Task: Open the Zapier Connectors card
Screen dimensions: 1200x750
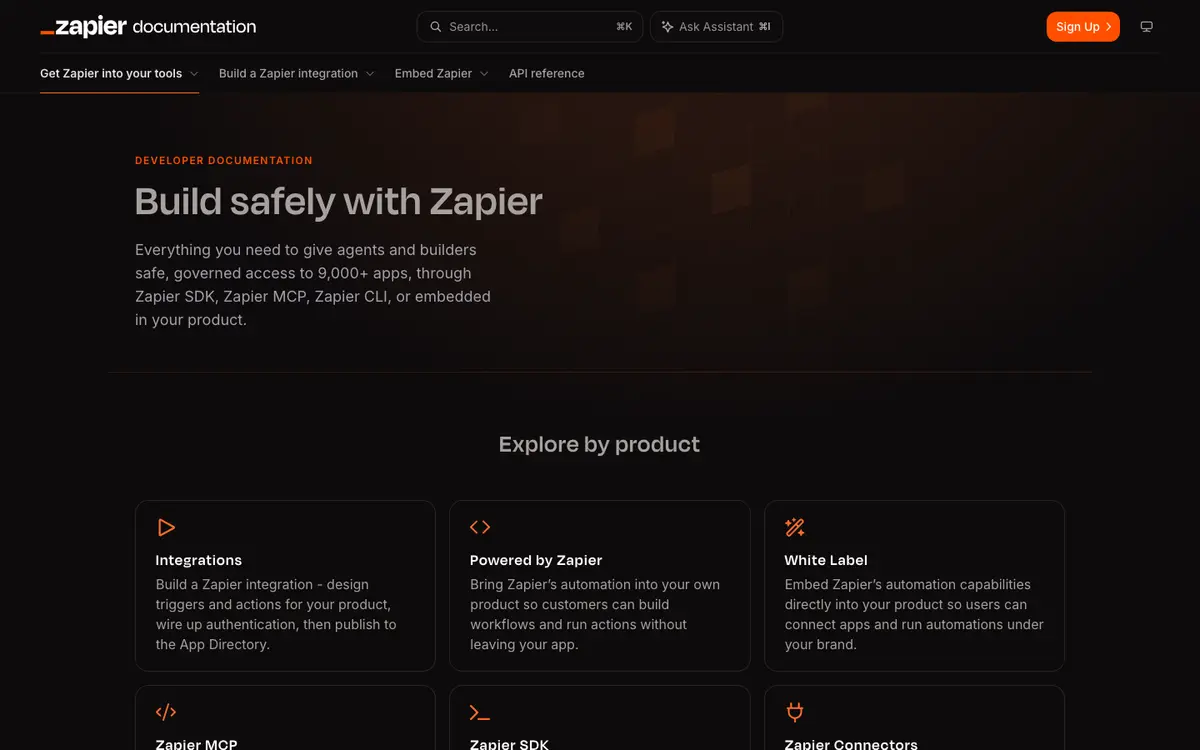Action: [914, 718]
